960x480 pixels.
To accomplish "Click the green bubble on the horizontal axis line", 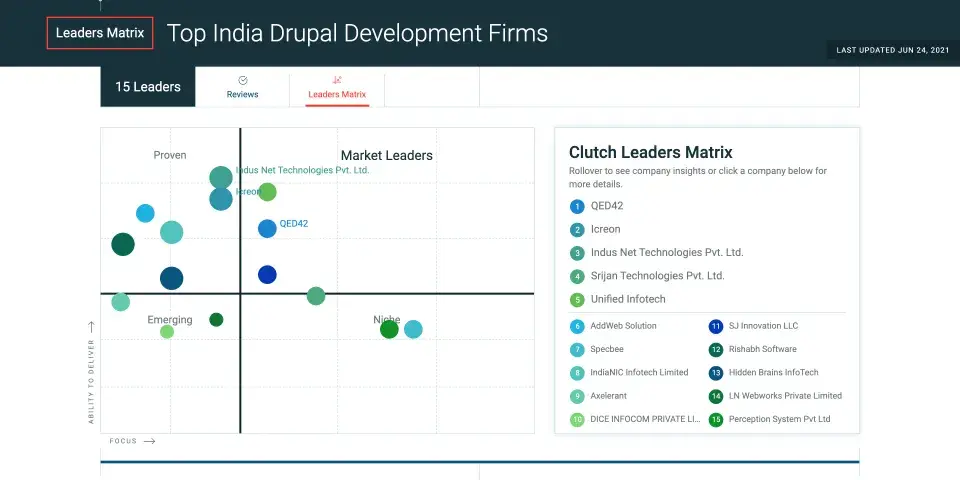I will click(315, 296).
